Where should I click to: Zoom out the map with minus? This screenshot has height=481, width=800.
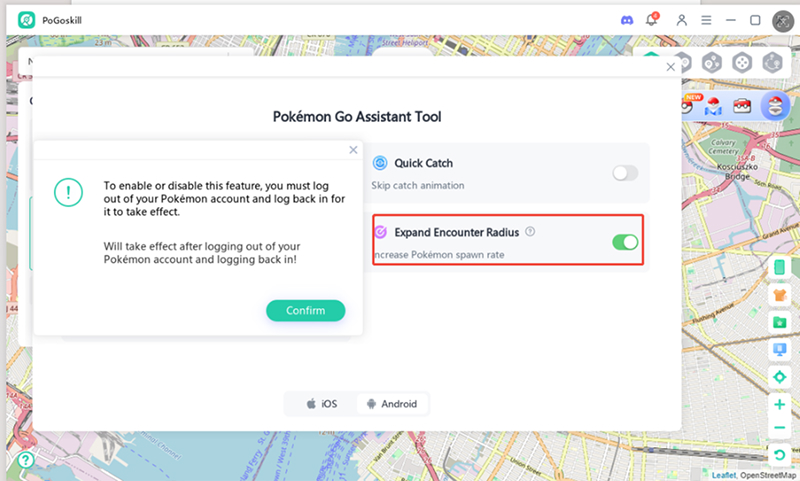(779, 427)
